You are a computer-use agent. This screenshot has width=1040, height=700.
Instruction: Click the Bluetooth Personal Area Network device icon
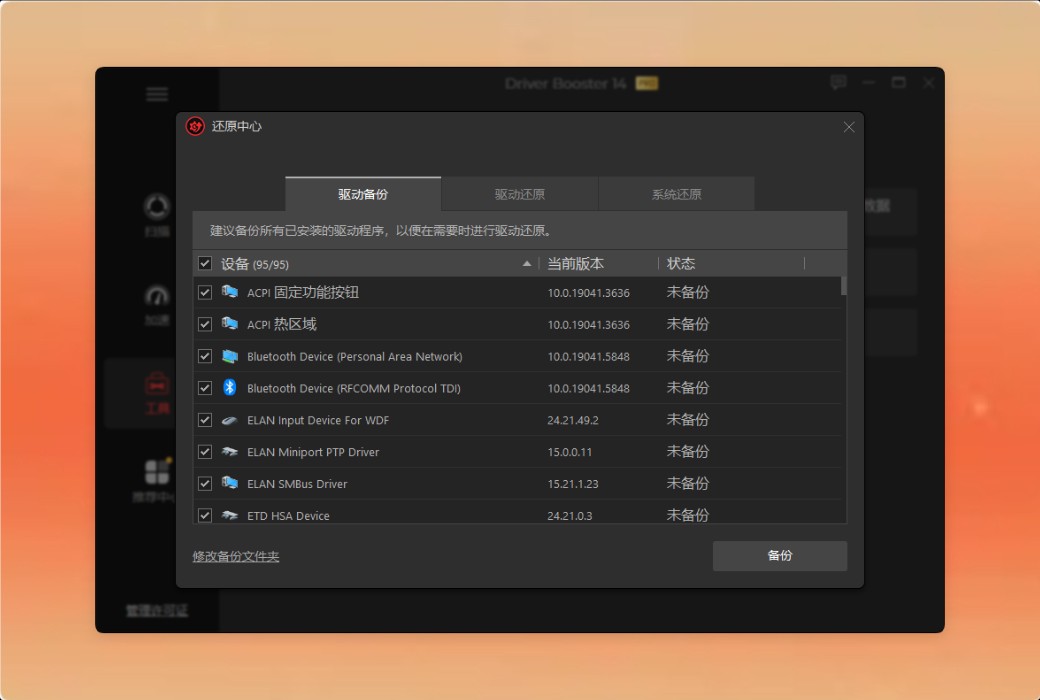point(229,356)
